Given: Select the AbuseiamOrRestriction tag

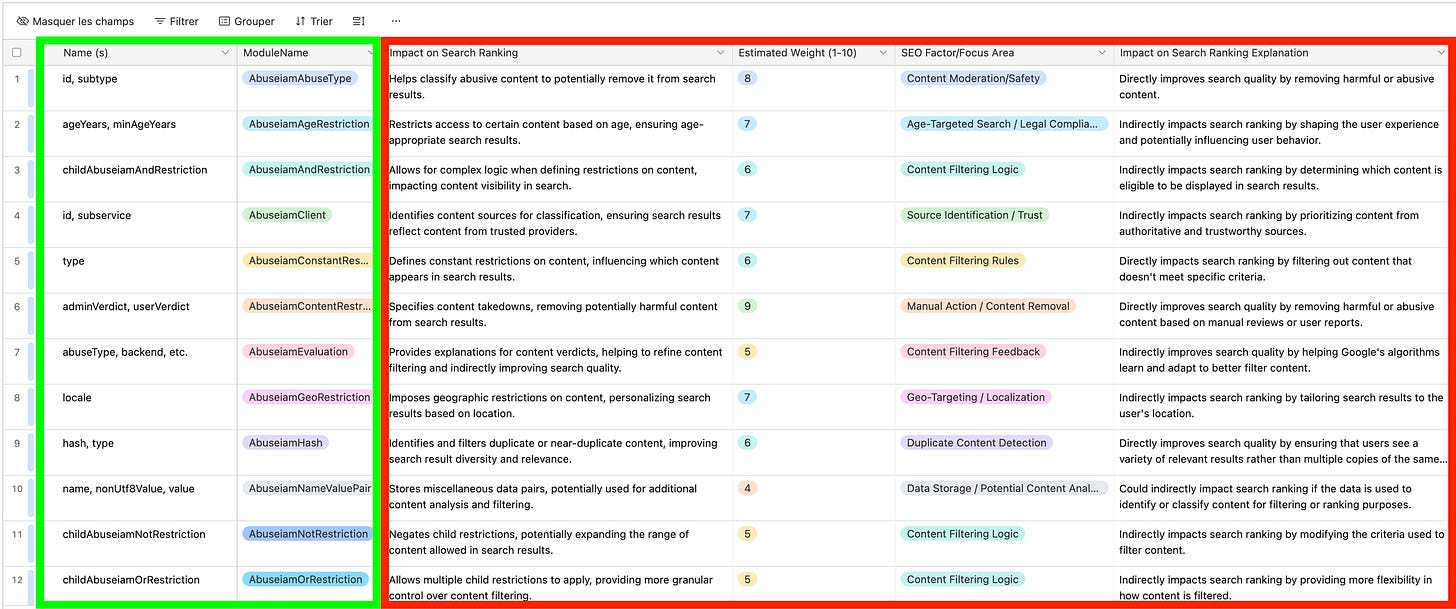Looking at the screenshot, I should [x=306, y=580].
